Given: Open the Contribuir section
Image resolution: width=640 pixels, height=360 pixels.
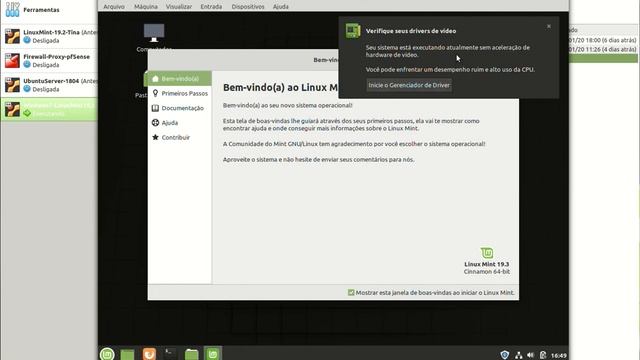Looking at the screenshot, I should [x=180, y=137].
